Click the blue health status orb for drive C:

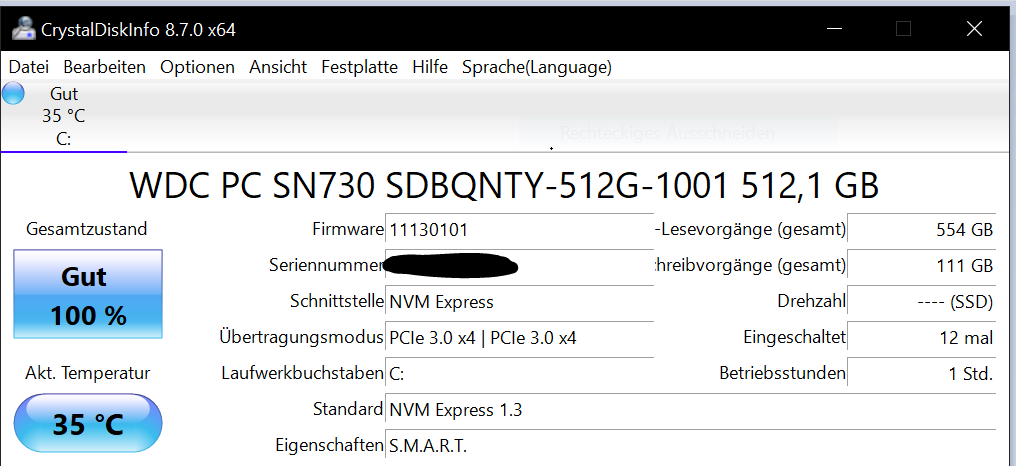[13, 94]
